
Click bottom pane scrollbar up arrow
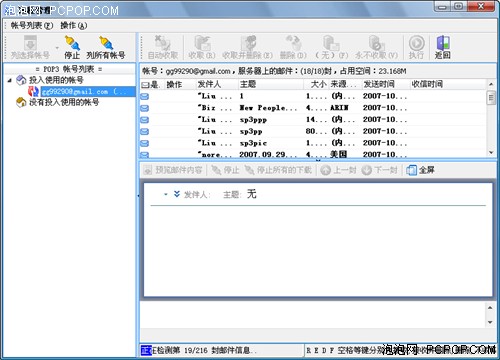click(490, 307)
